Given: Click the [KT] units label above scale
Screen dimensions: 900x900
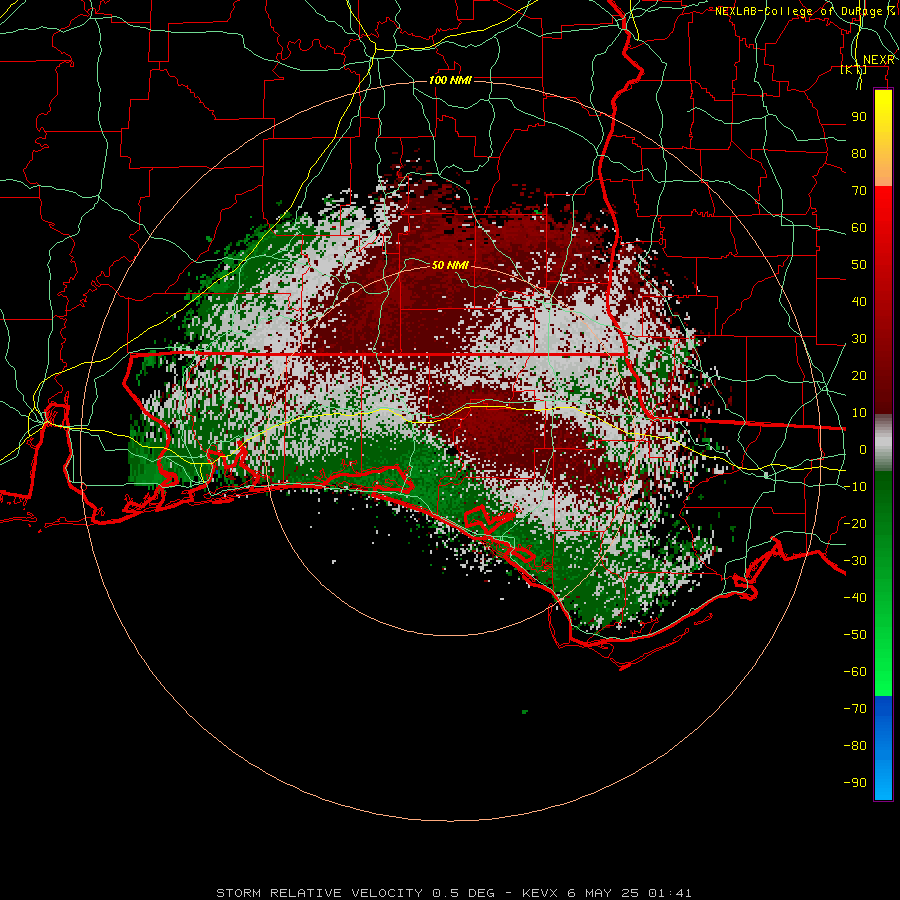Looking at the screenshot, I should 854,70.
